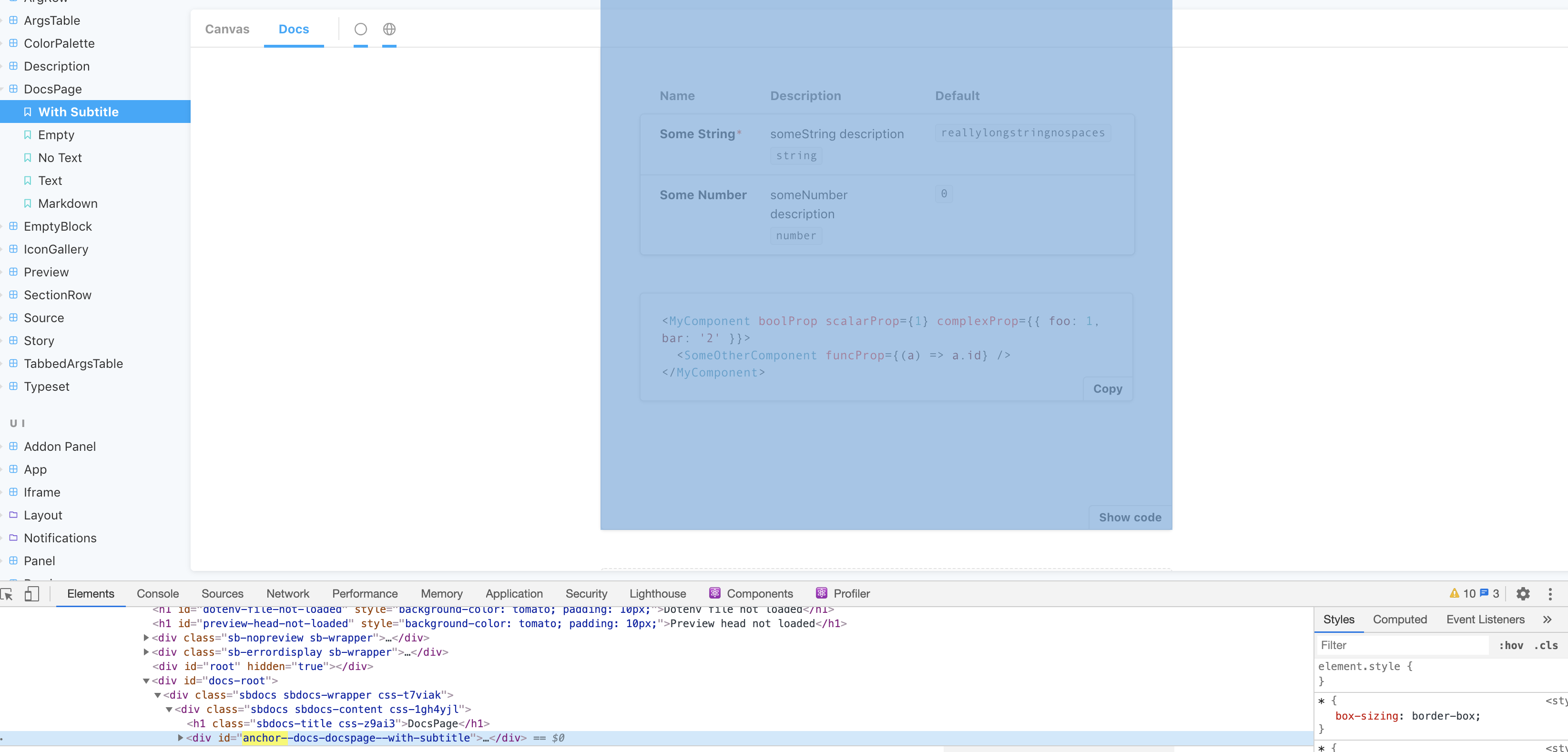The image size is (1568, 752).
Task: Show more Styles pane tabs chevron
Action: tap(1547, 620)
